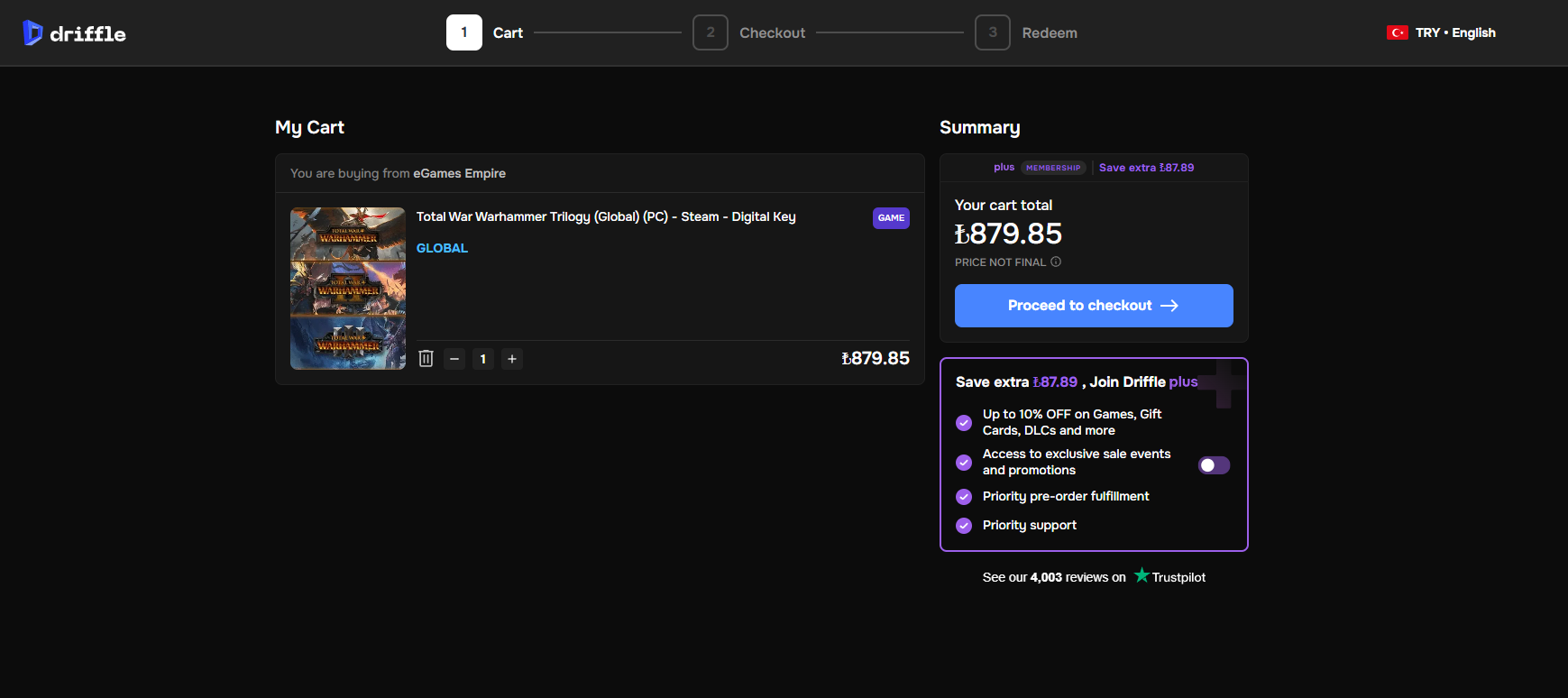Click Save extra ₺87.89 banner text
The image size is (1568, 698).
tap(1146, 168)
